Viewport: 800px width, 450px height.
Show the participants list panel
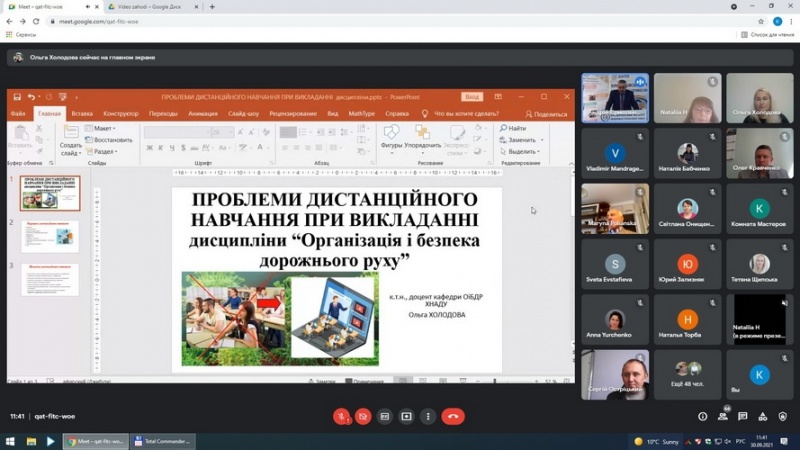722,416
